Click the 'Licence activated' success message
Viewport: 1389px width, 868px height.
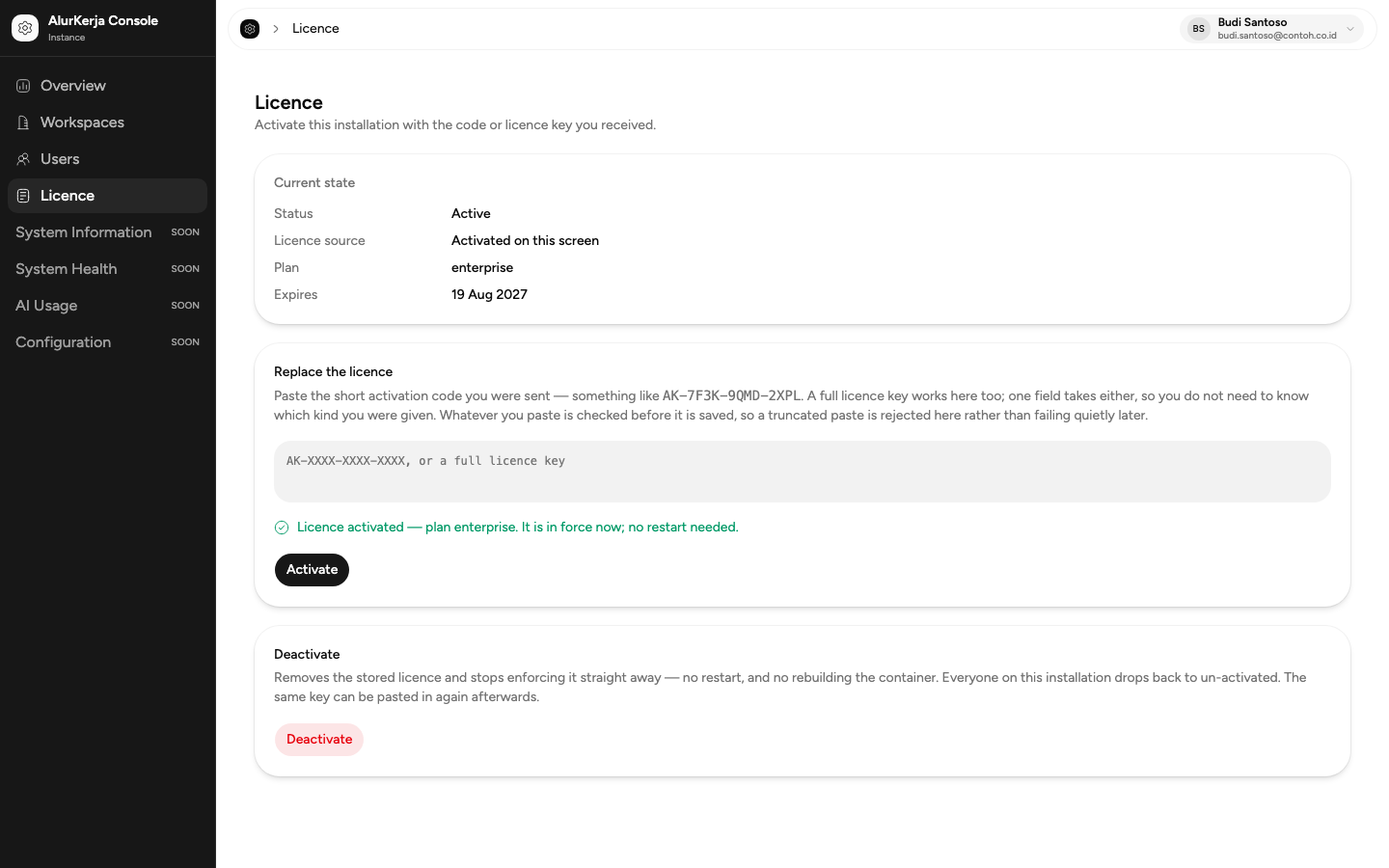point(518,528)
